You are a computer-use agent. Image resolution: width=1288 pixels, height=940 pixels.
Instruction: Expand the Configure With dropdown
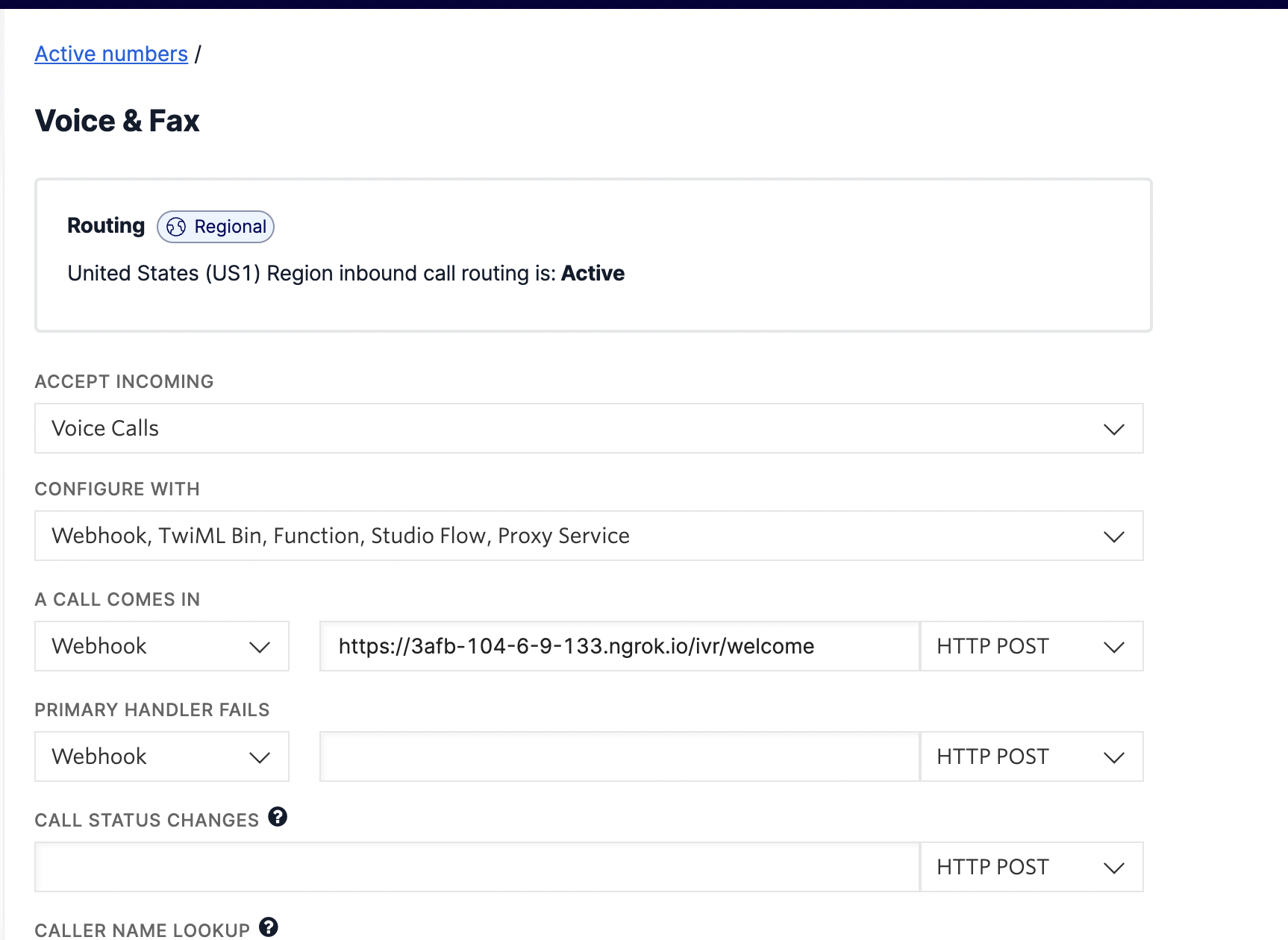click(588, 536)
